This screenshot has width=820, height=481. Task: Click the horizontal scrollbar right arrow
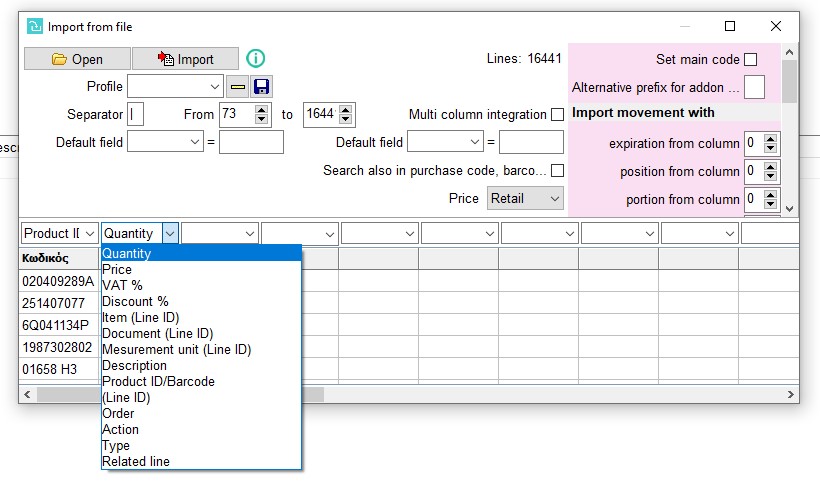click(x=791, y=395)
